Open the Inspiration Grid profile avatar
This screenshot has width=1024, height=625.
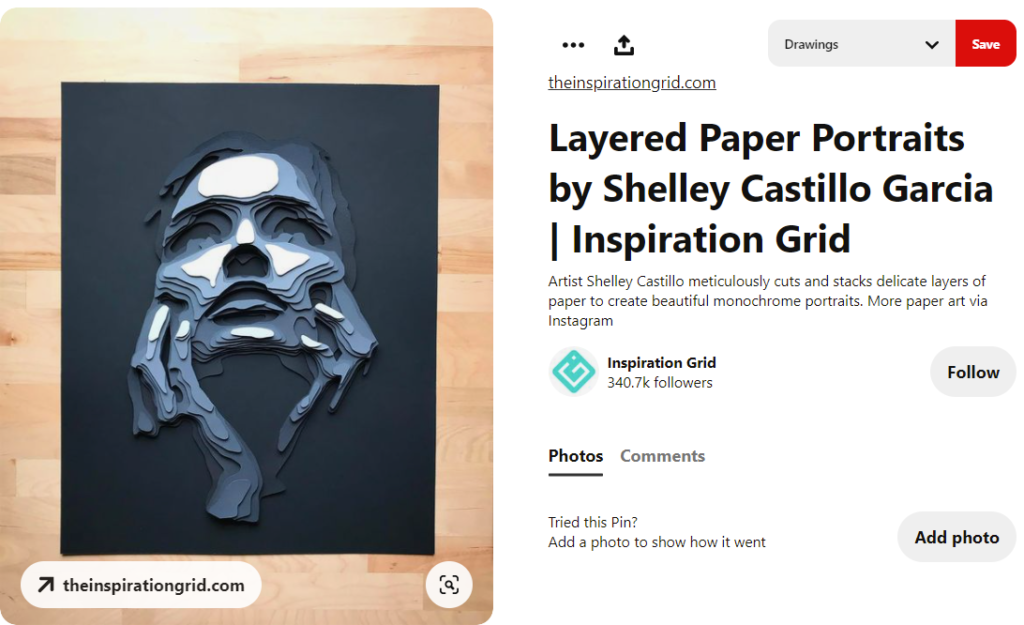pos(573,372)
